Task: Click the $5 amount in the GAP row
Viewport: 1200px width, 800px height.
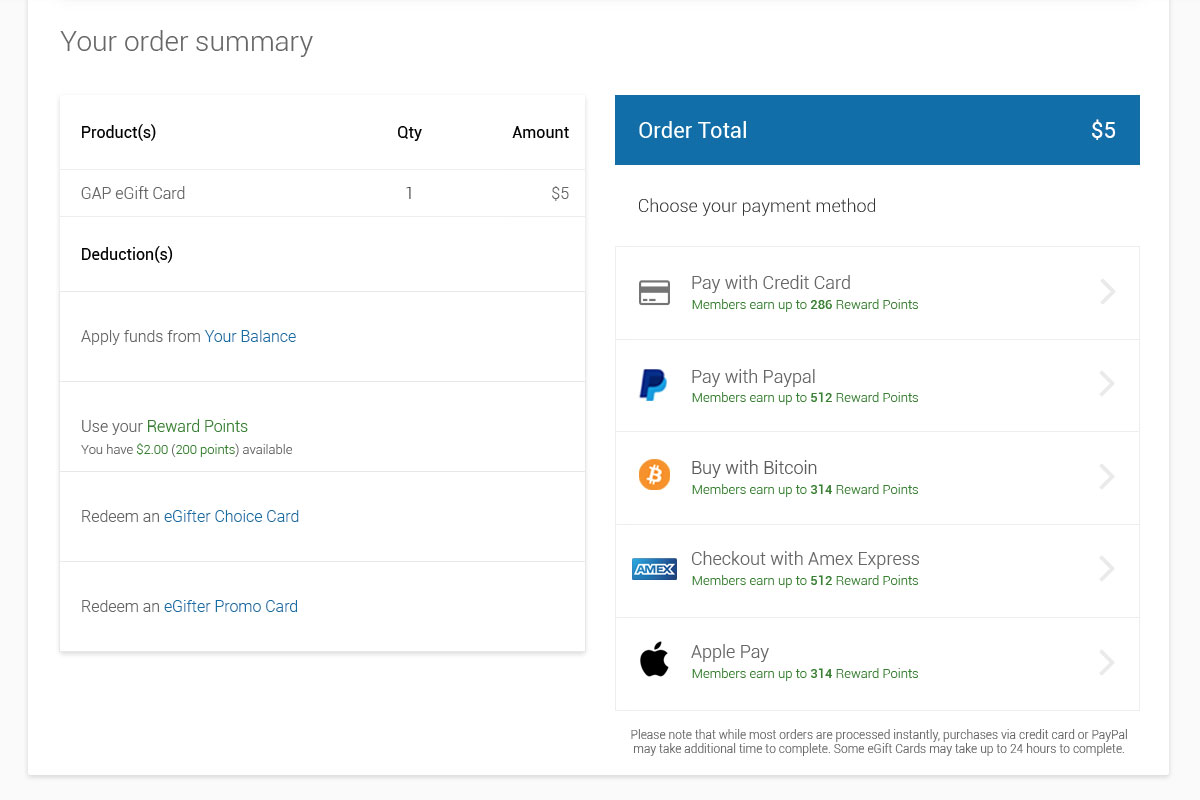Action: pyautogui.click(x=560, y=193)
